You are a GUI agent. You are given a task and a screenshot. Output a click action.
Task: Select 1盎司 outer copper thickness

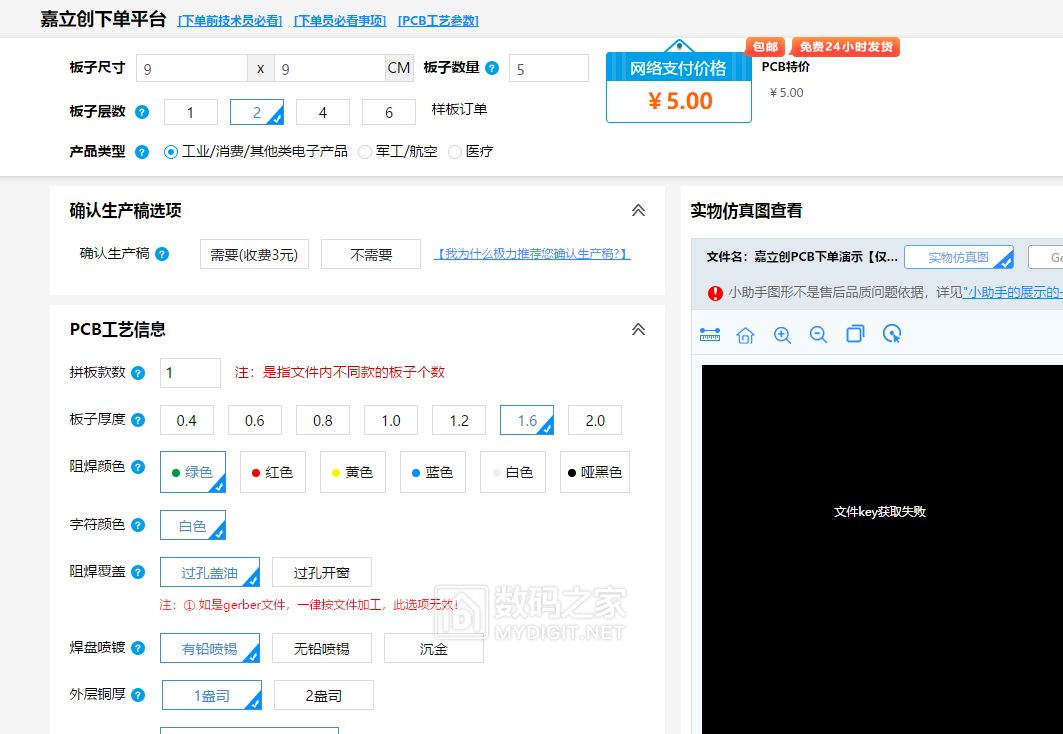pyautogui.click(x=212, y=695)
